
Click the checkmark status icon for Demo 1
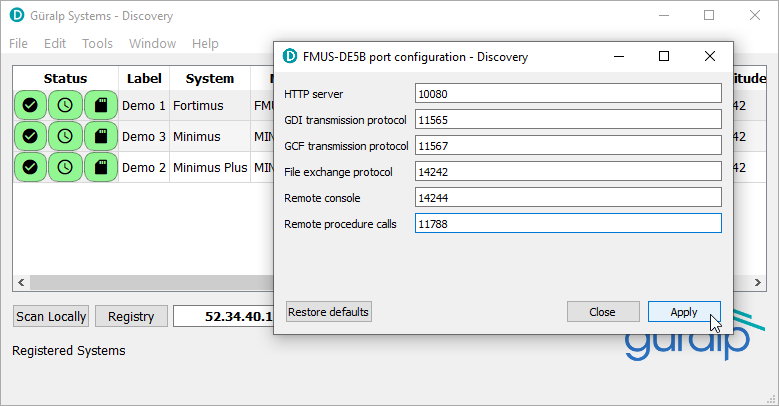coord(30,105)
